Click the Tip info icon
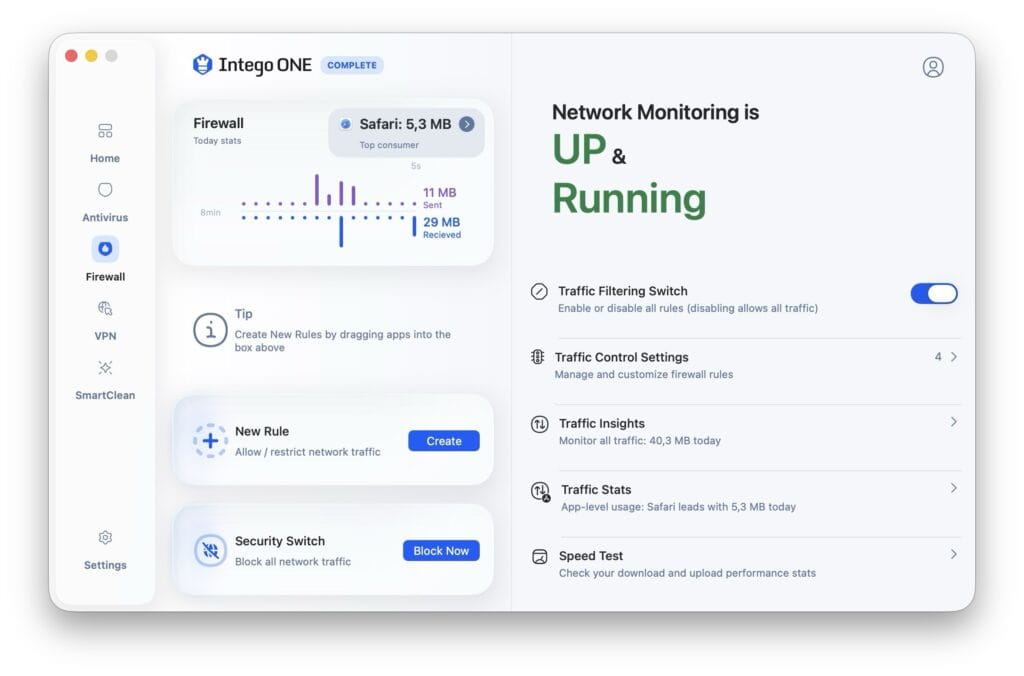The image size is (1024, 676). coord(210,329)
